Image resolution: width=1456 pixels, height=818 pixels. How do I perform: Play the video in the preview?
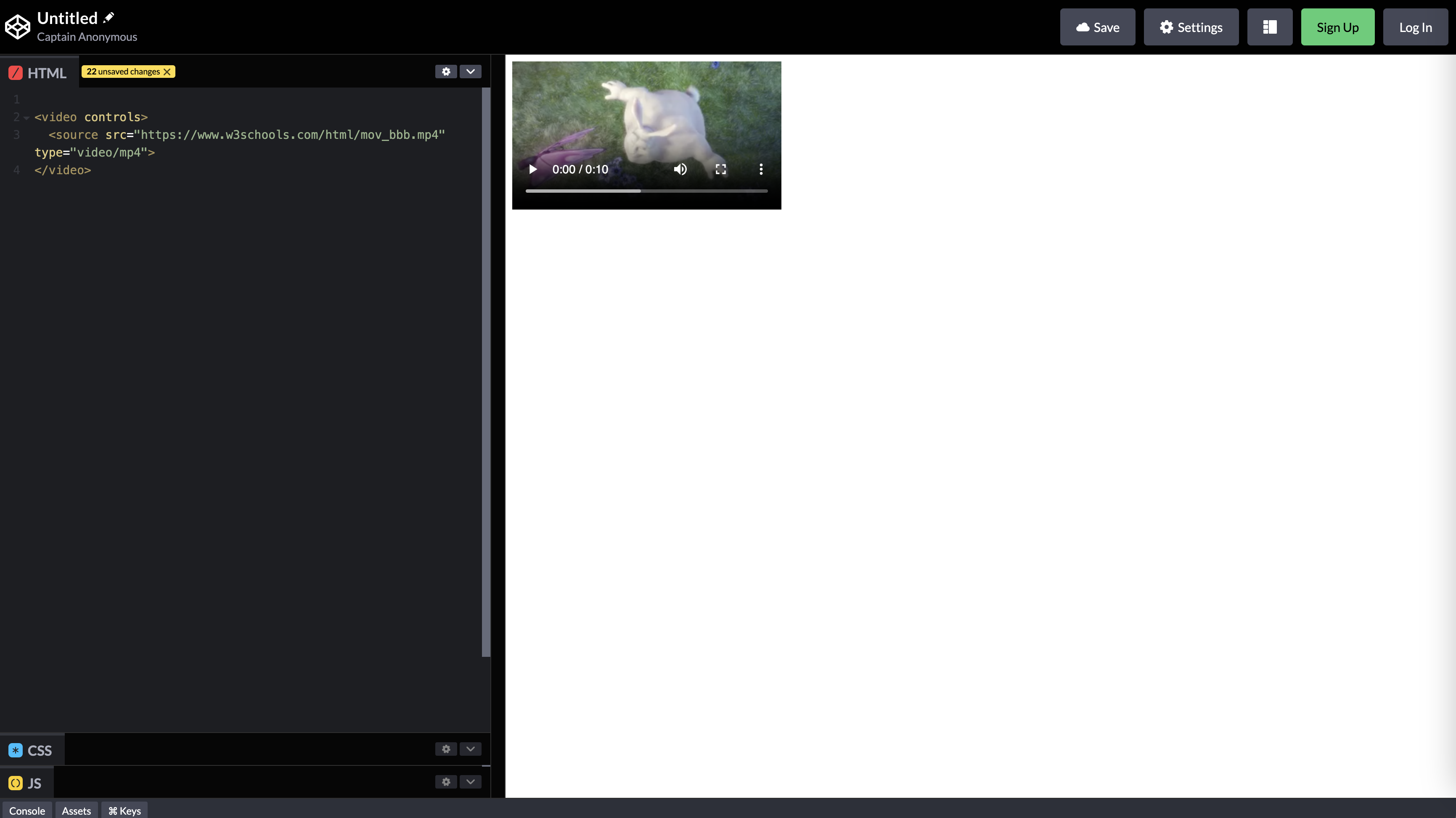point(532,169)
